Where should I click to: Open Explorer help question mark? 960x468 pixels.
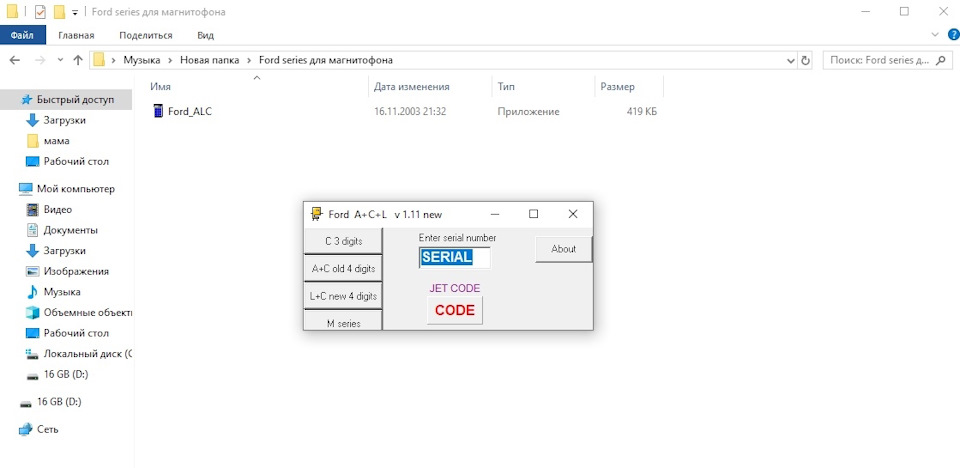(953, 35)
